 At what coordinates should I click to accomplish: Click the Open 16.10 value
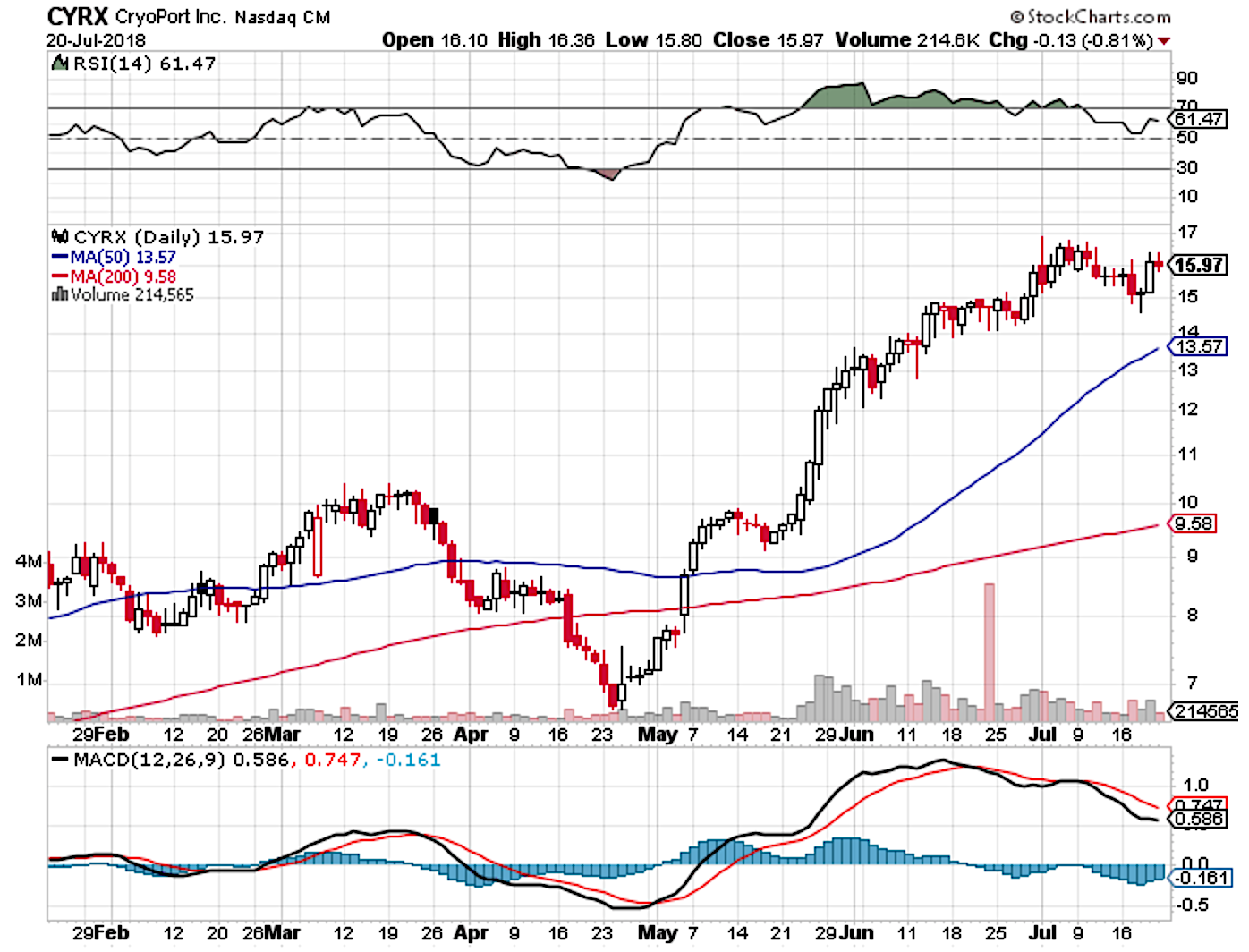click(435, 40)
